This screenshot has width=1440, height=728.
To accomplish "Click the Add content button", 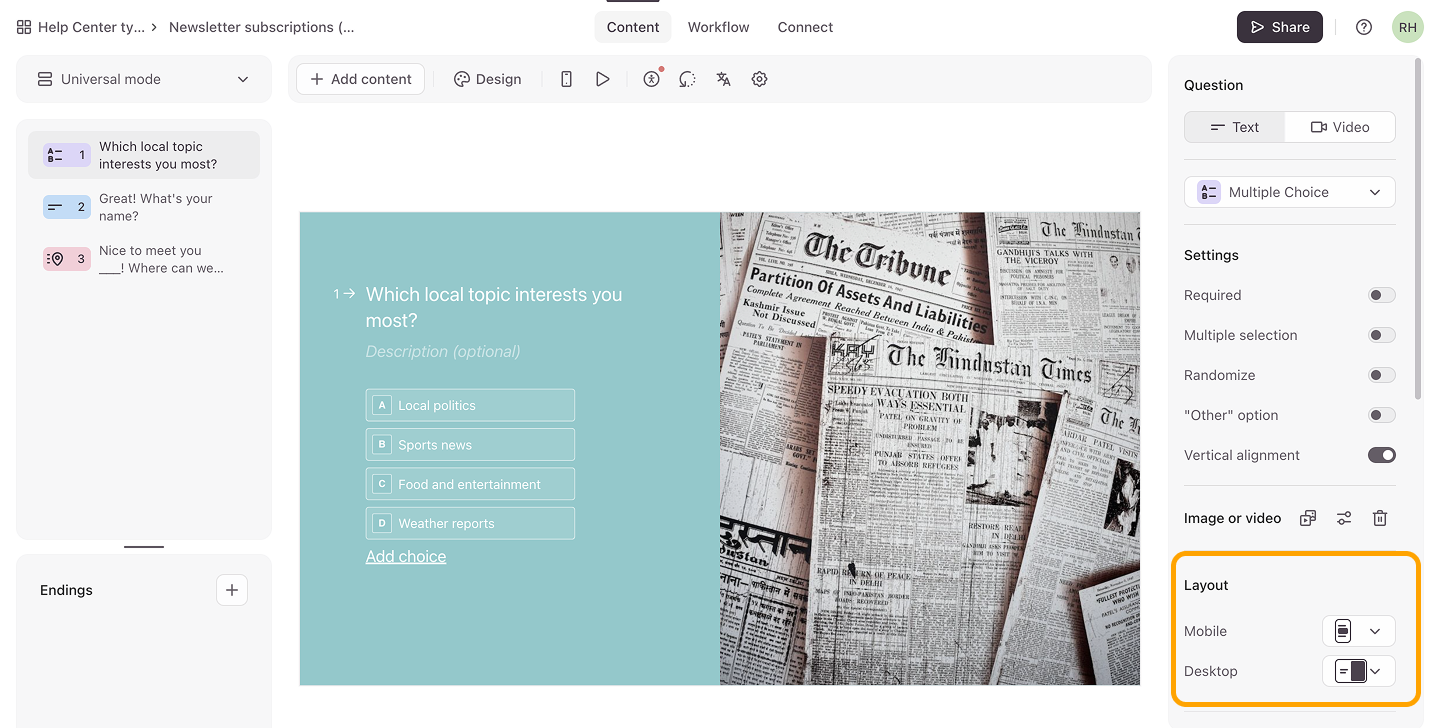I will [x=361, y=79].
